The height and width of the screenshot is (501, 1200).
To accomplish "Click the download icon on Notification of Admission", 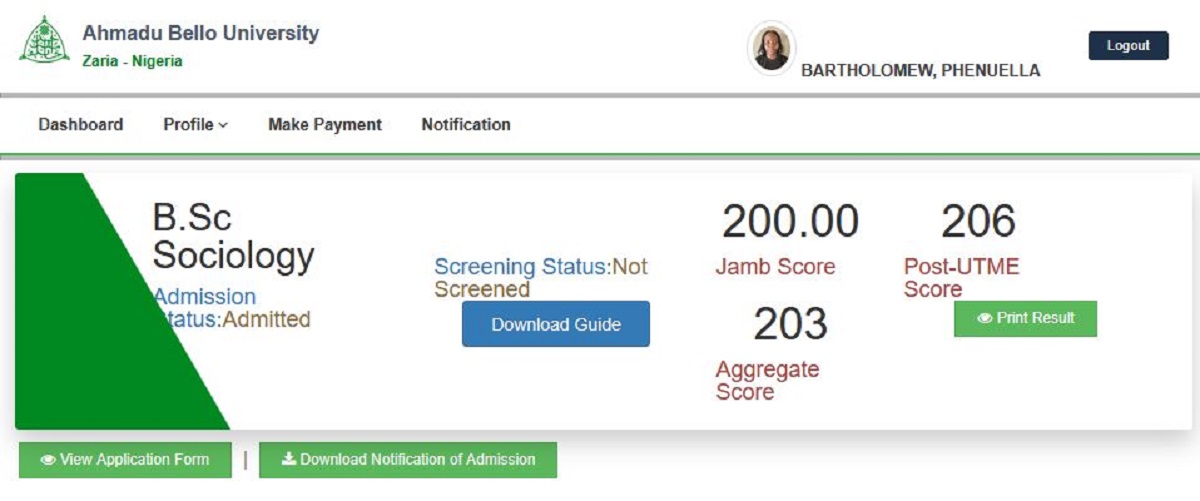I will [289, 460].
